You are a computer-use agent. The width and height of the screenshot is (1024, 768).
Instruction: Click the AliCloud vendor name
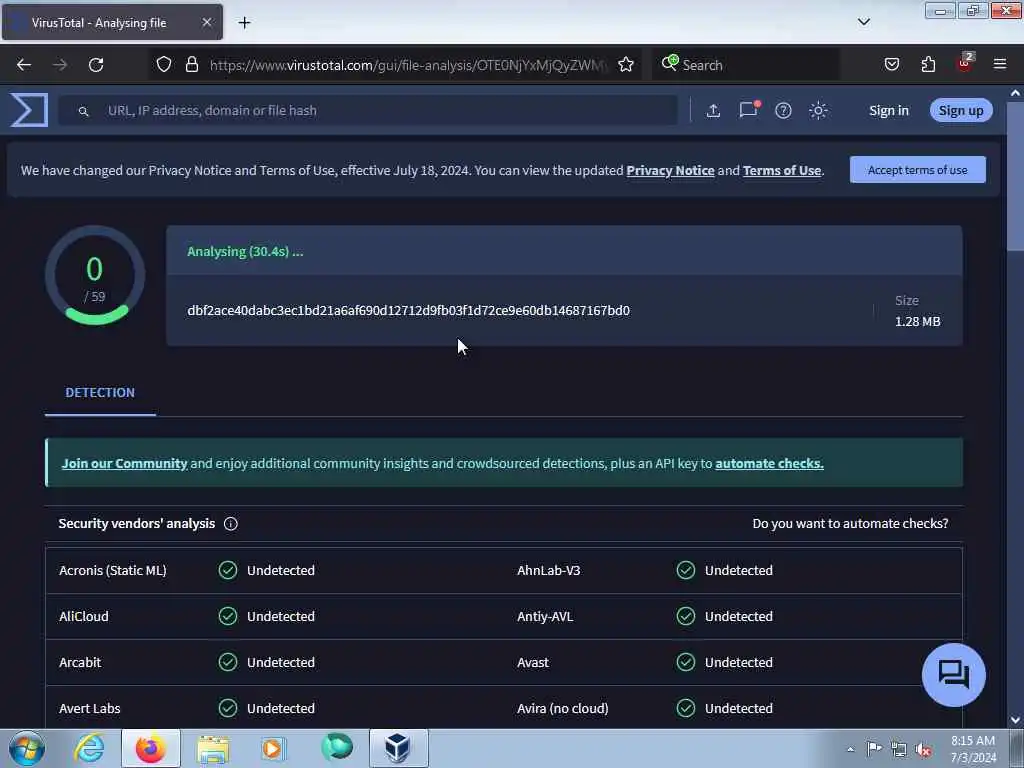pos(84,616)
